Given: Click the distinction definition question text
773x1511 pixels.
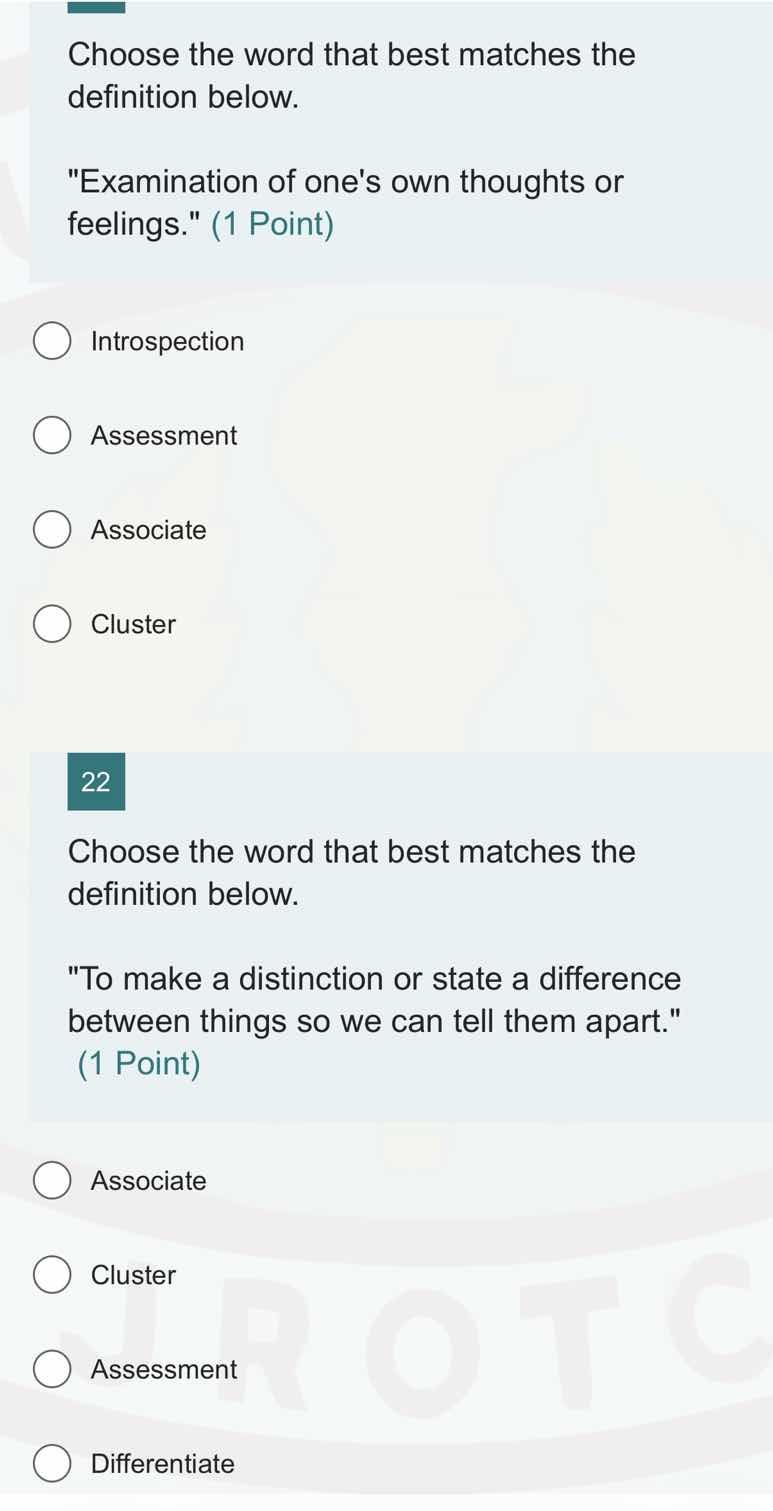Looking at the screenshot, I should [x=373, y=999].
